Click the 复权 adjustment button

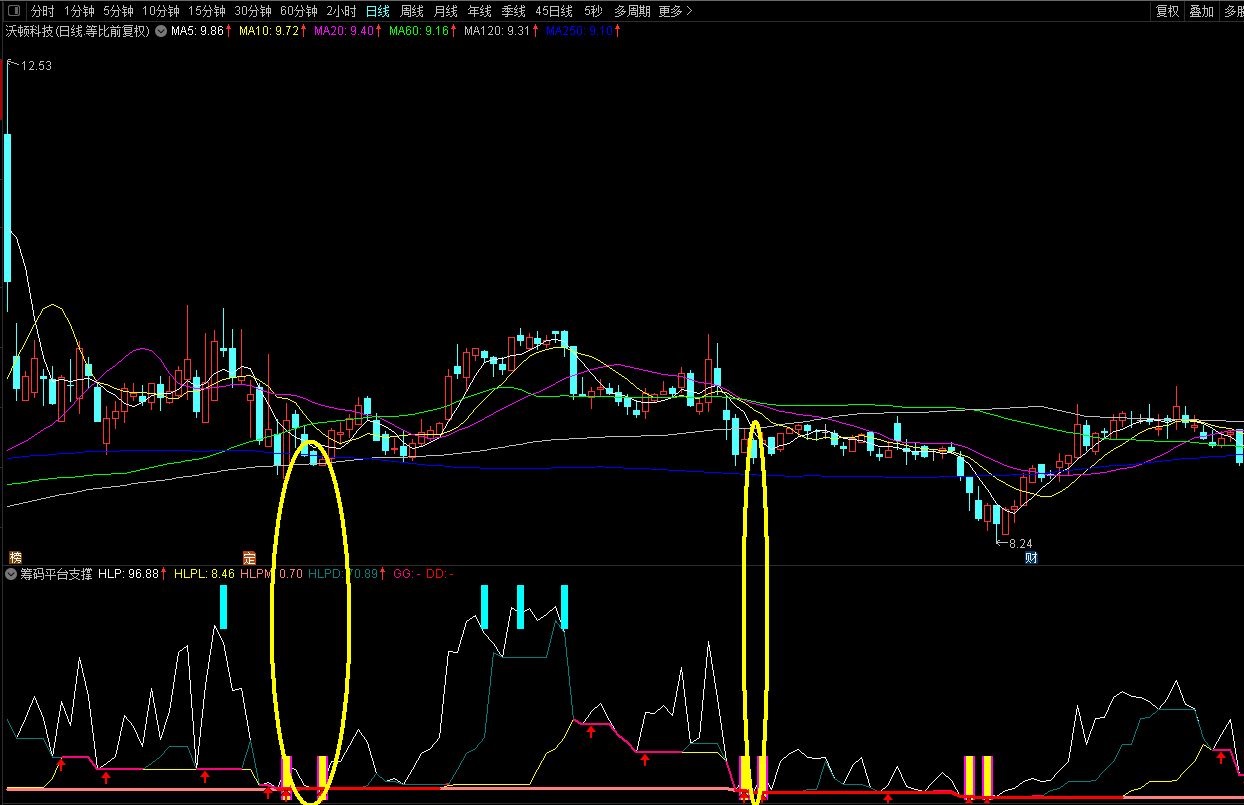[x=1167, y=12]
